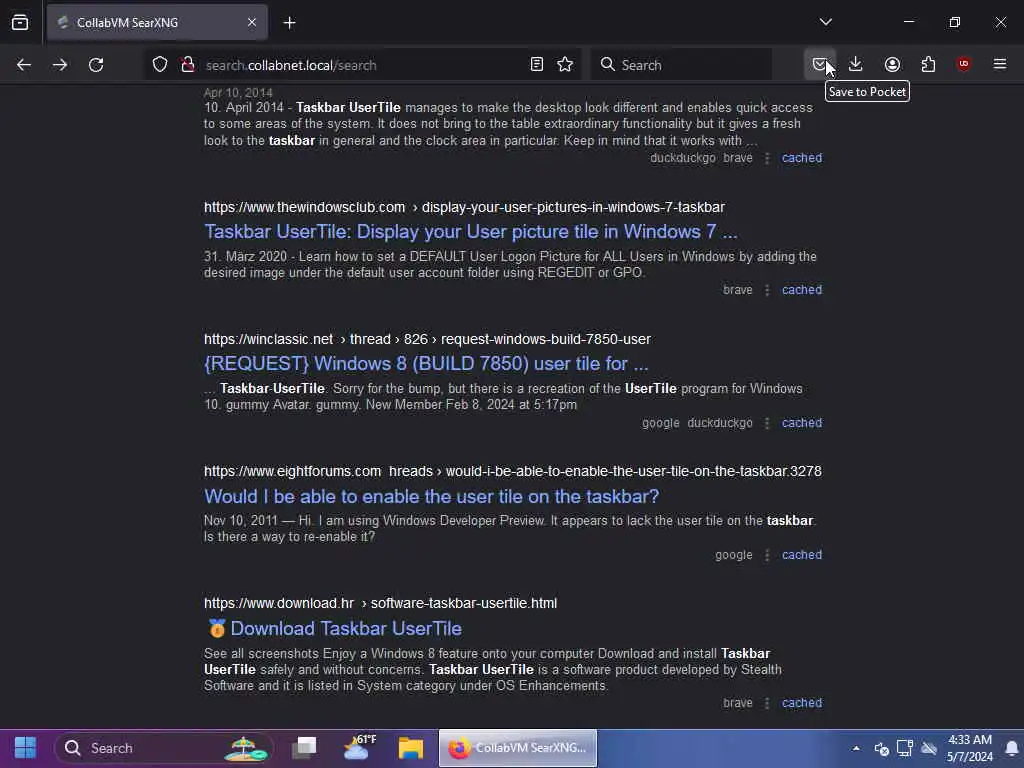1024x768 pixels.
Task: Close the CollabVM SearXNG tab
Action: (x=252, y=23)
